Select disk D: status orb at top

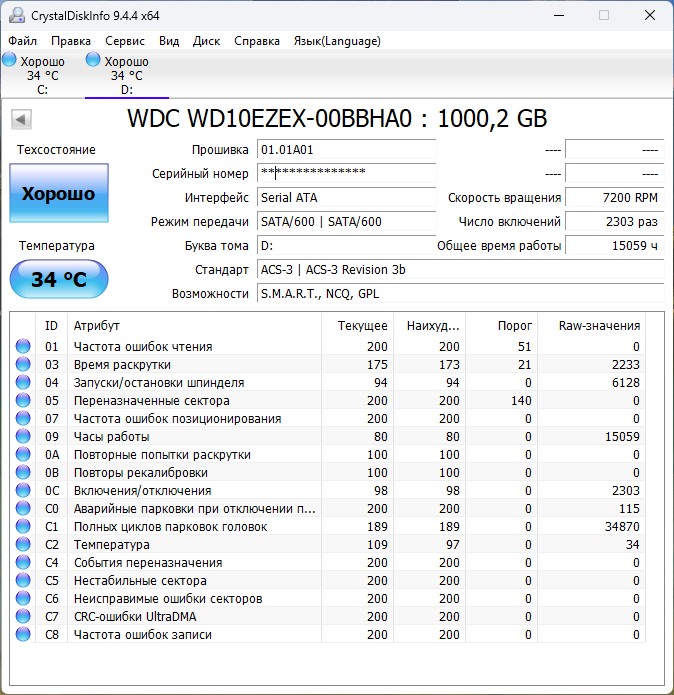93,59
